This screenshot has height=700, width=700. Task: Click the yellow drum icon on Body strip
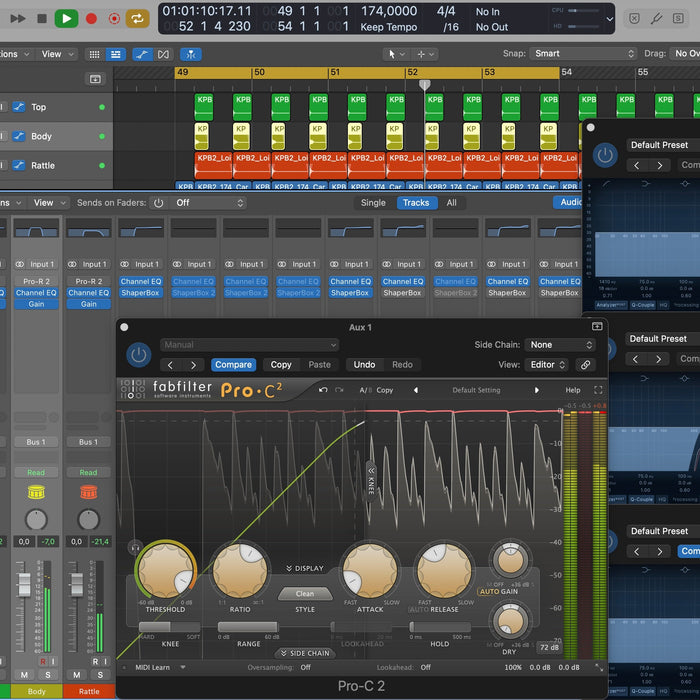point(36,492)
